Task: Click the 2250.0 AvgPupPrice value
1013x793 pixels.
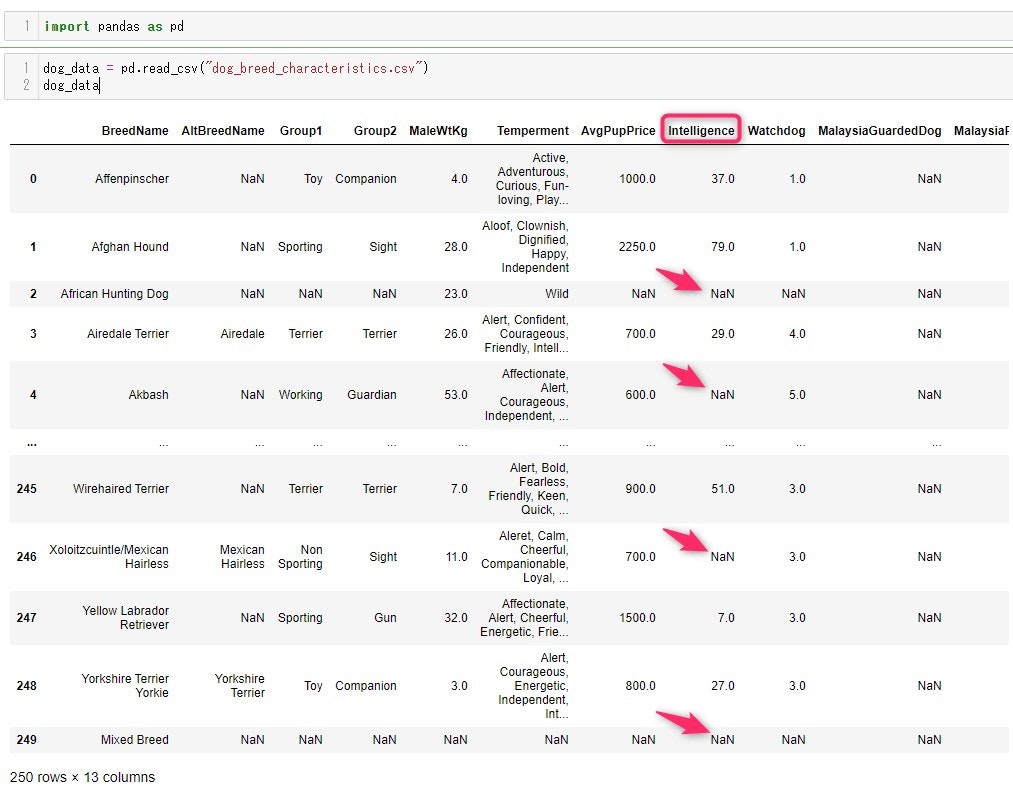Action: pos(637,247)
